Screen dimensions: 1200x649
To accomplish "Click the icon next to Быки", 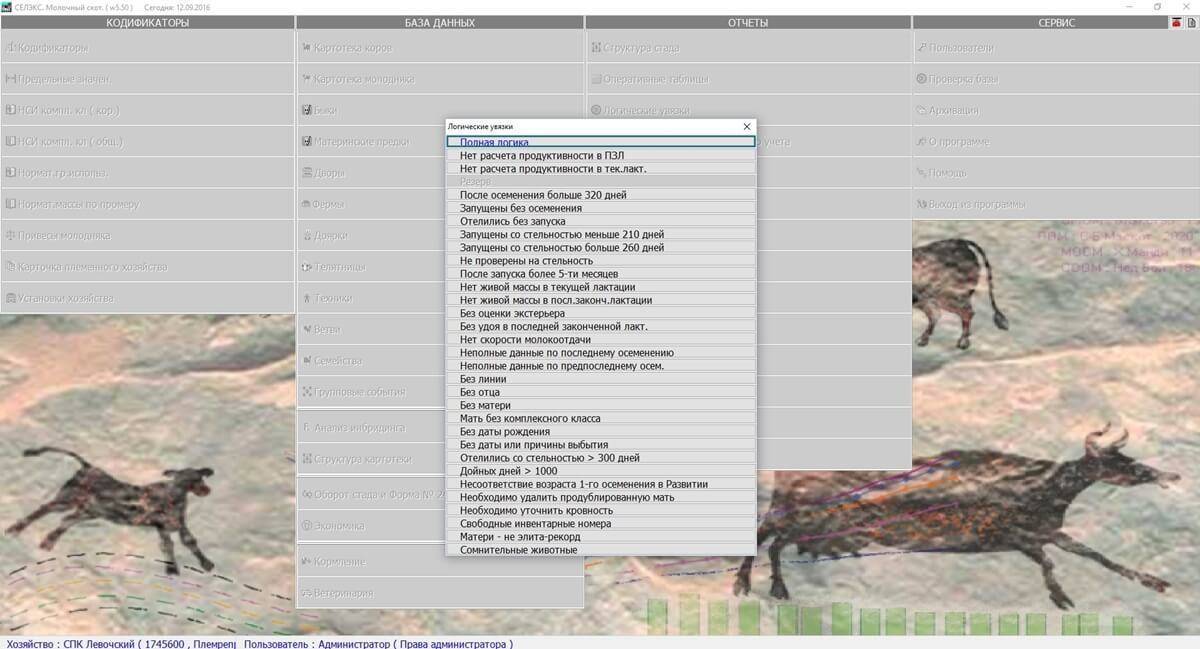I will 306,110.
